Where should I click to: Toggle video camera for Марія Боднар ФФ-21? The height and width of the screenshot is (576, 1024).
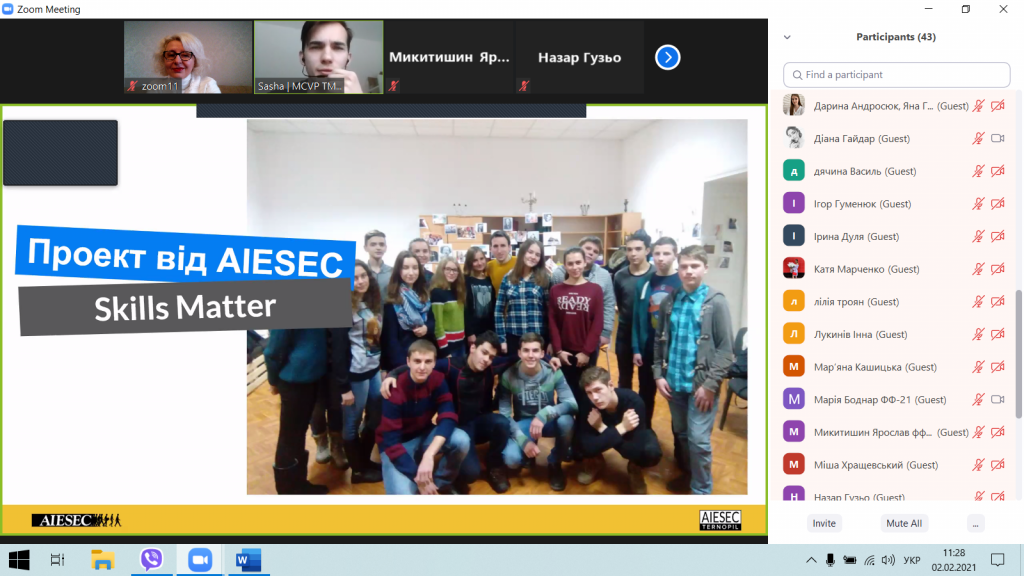(997, 399)
